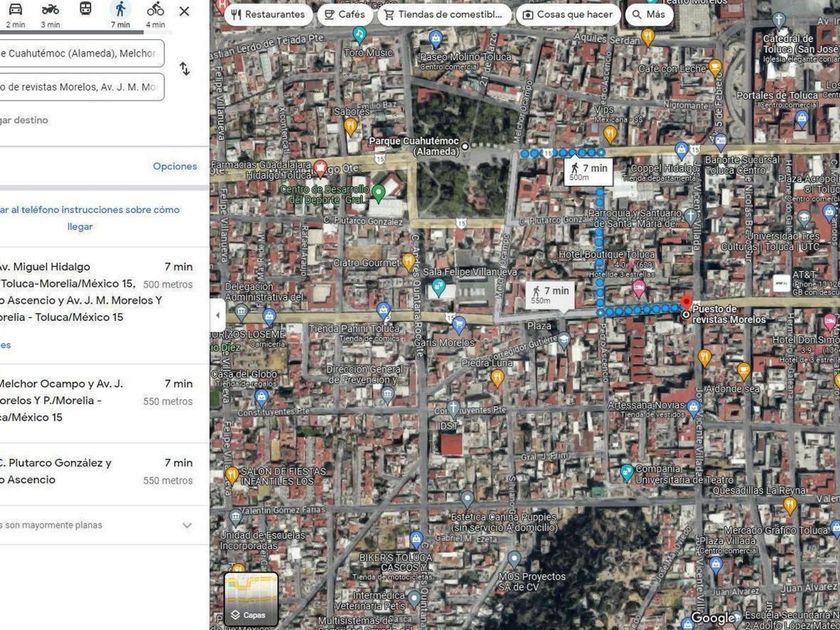Filter the map by Cafés
Image resolution: width=840 pixels, height=630 pixels.
[x=344, y=15]
